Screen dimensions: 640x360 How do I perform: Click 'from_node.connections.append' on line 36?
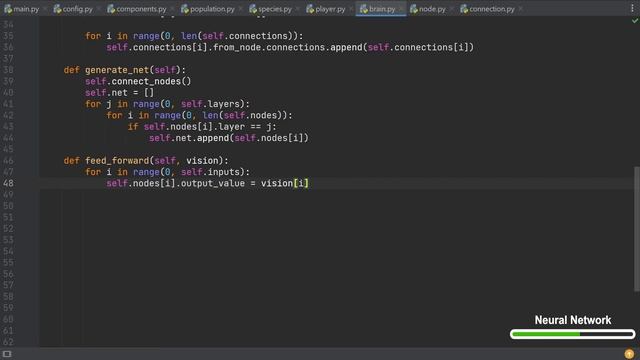pyautogui.click(x=288, y=48)
